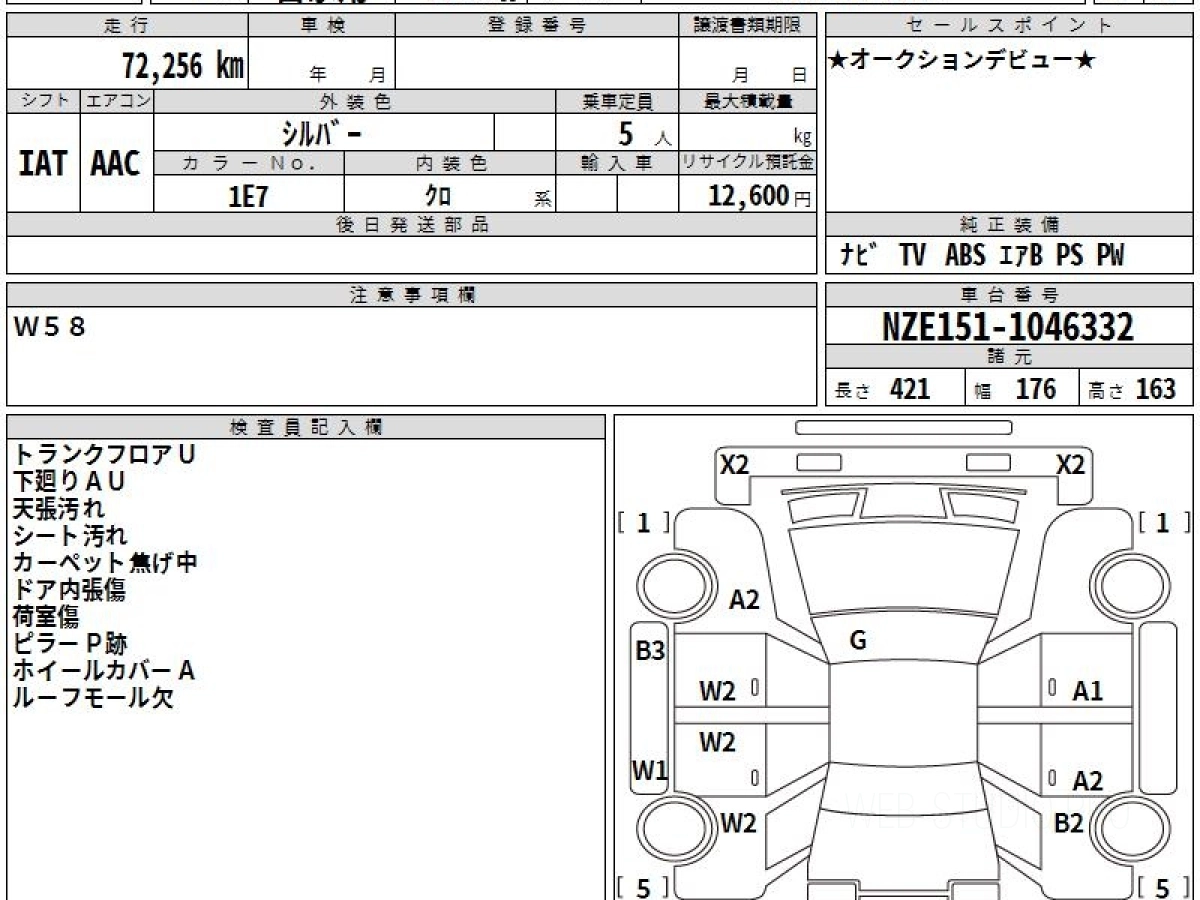This screenshot has width=1200, height=900.
Task: Click the ドア内張傷 inspector note
Action: point(69,590)
